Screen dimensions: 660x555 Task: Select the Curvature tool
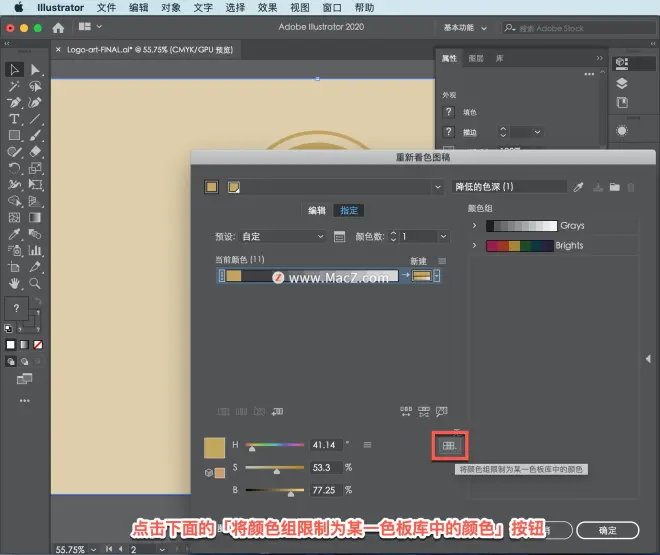(35, 103)
